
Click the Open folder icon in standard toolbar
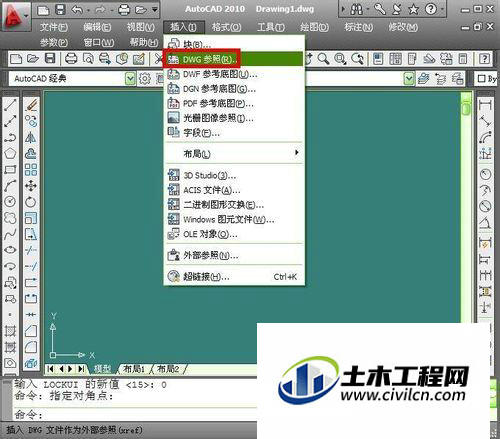33,59
